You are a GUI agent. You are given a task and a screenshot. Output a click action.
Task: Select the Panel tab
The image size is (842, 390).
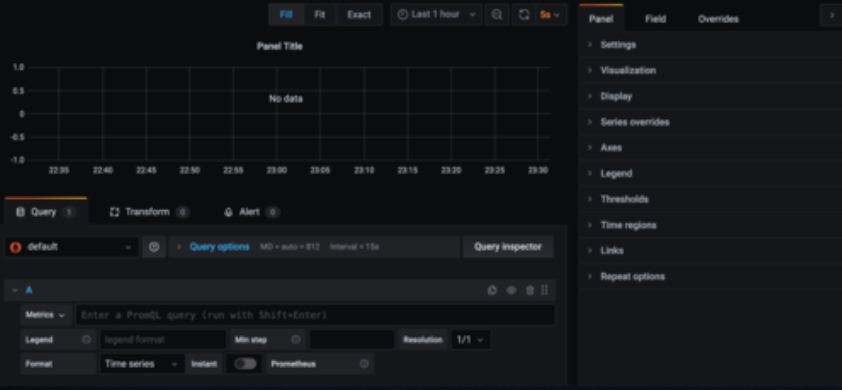pos(601,19)
